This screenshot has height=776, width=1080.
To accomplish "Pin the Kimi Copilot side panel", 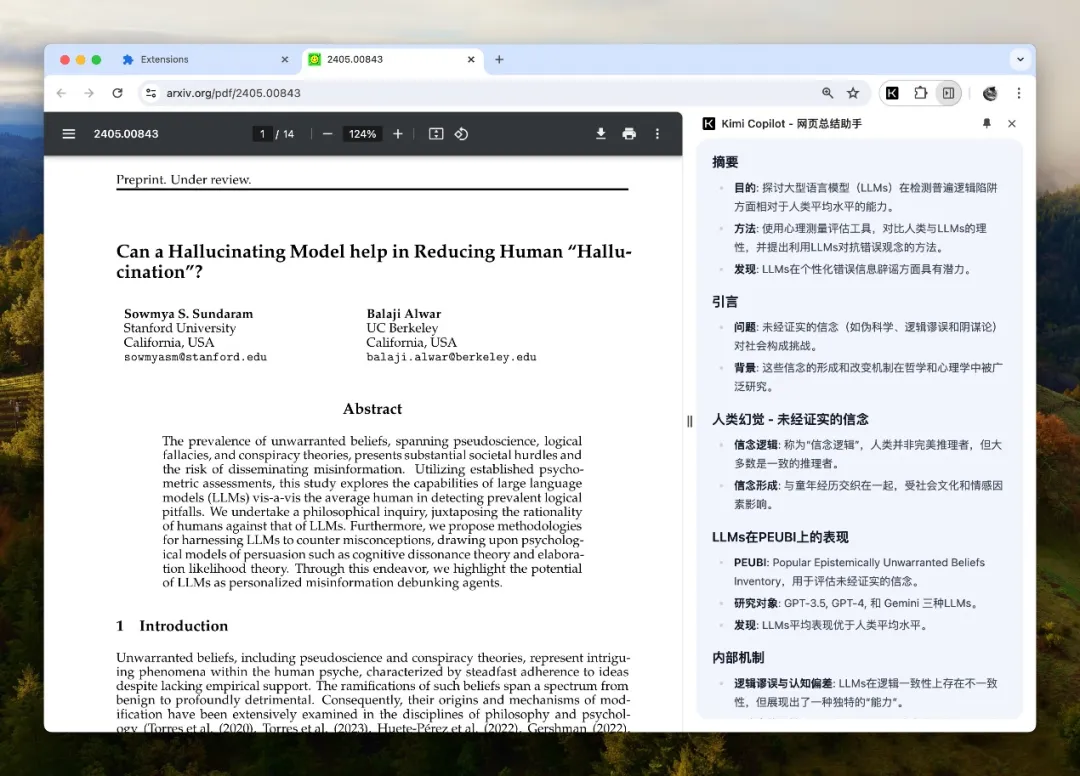I will (x=986, y=124).
